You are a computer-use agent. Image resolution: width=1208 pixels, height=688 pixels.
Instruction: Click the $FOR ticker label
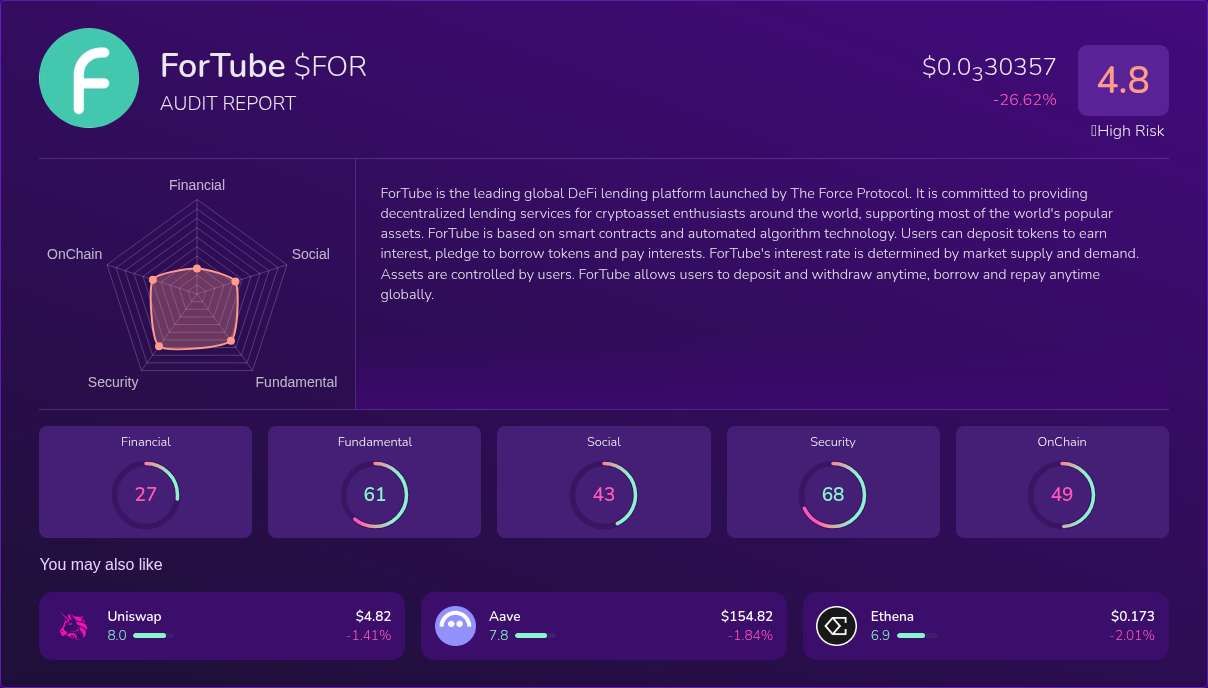332,67
